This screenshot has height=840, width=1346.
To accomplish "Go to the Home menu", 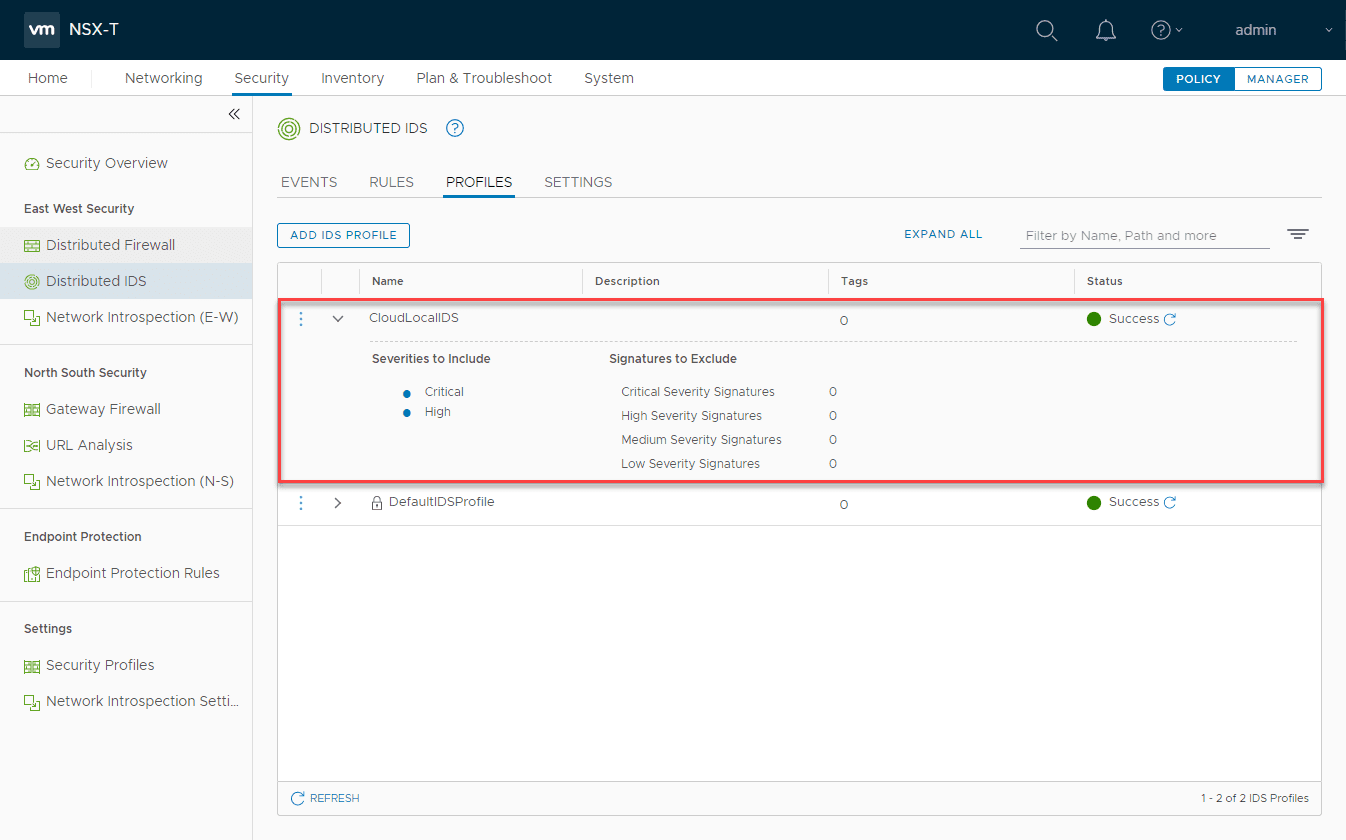I will [x=48, y=78].
